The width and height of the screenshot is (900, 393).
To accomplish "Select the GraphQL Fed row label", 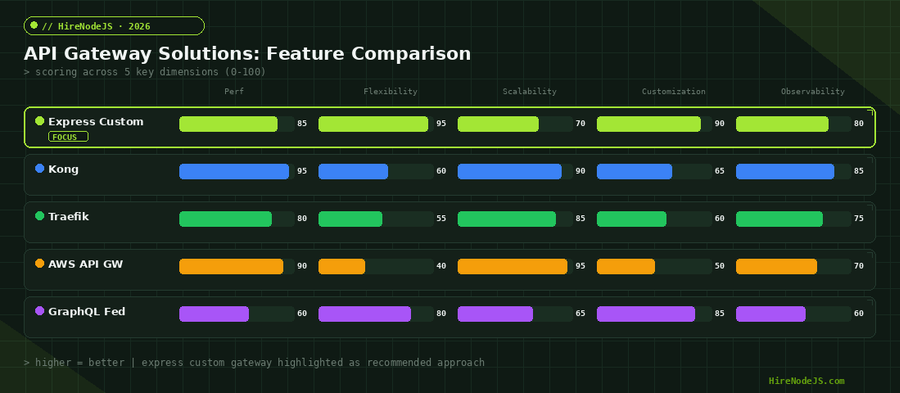I will pos(87,312).
